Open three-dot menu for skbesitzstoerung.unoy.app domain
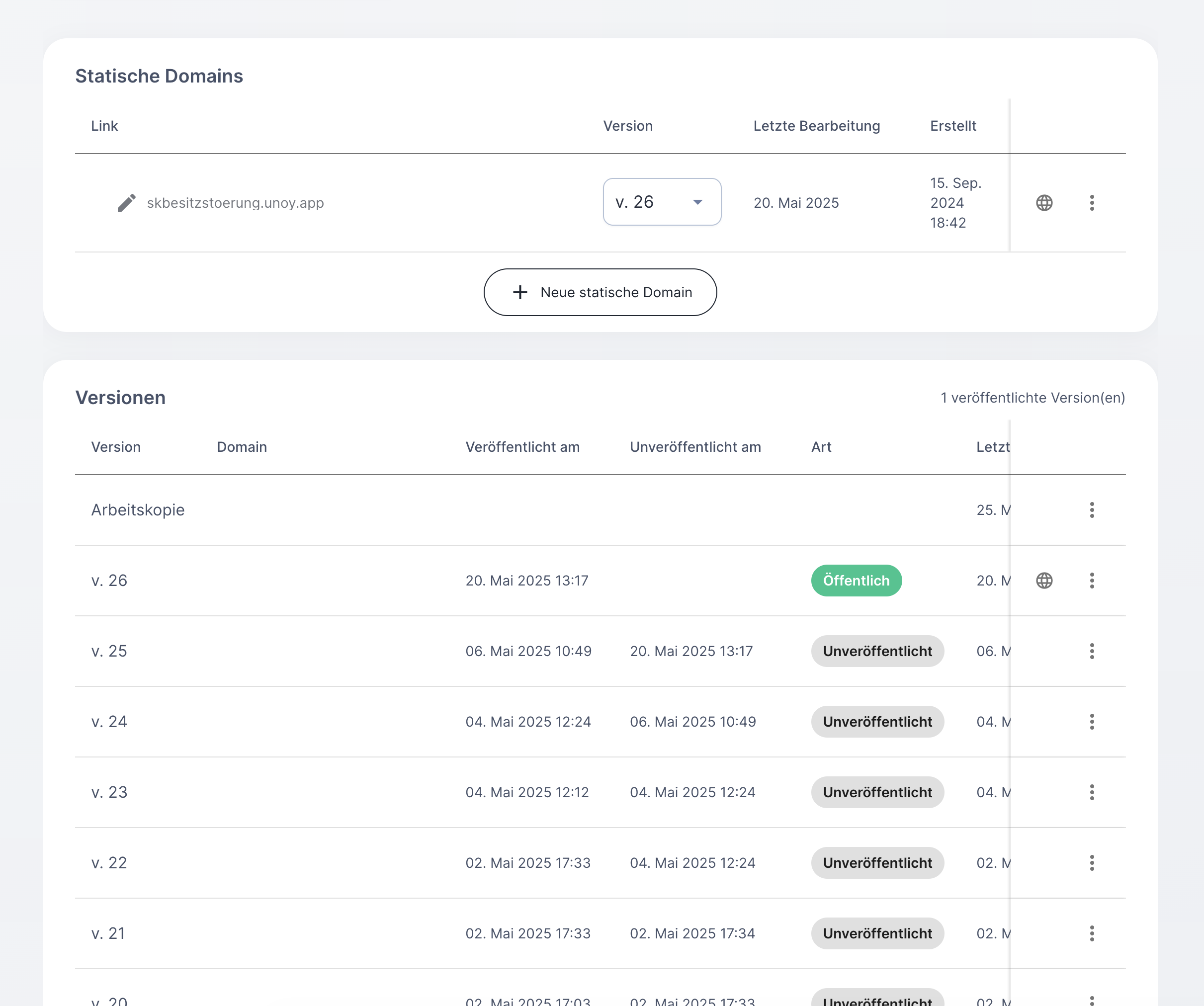 [1092, 203]
